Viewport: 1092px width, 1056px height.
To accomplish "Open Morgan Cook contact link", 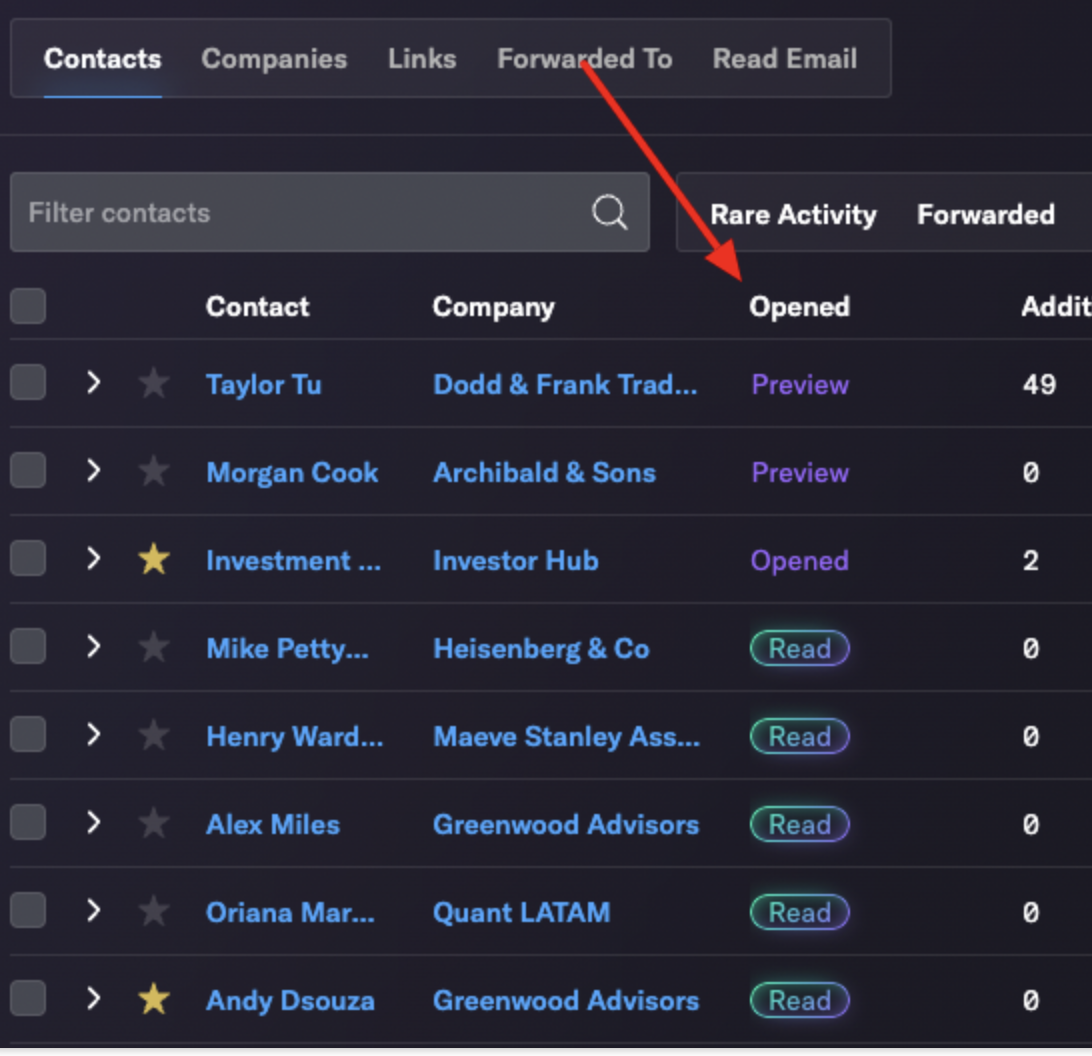I will tap(292, 472).
